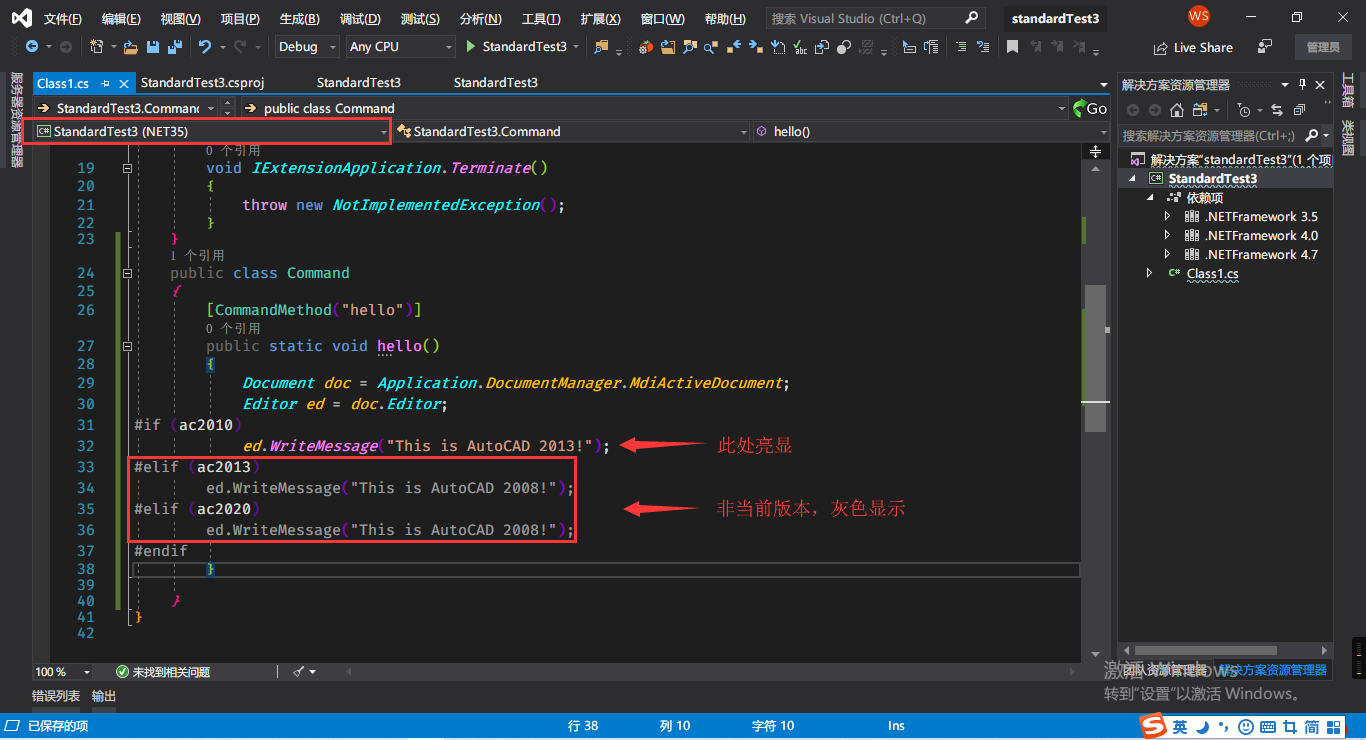Click the increase indent toolbar icon
This screenshot has width=1366, height=740.
[x=983, y=47]
